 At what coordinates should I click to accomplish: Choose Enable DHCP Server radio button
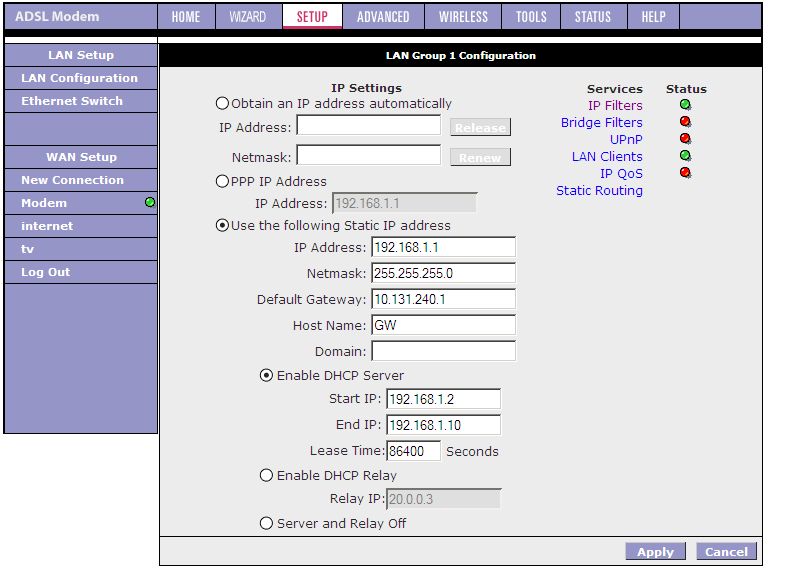point(266,375)
